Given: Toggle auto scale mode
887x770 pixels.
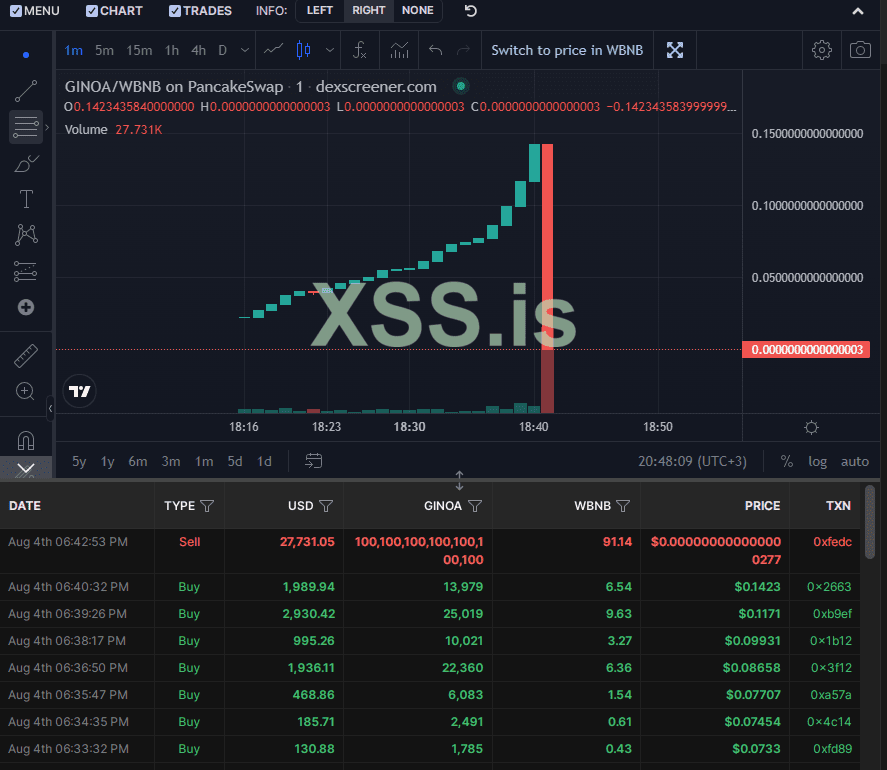Looking at the screenshot, I should click(854, 461).
